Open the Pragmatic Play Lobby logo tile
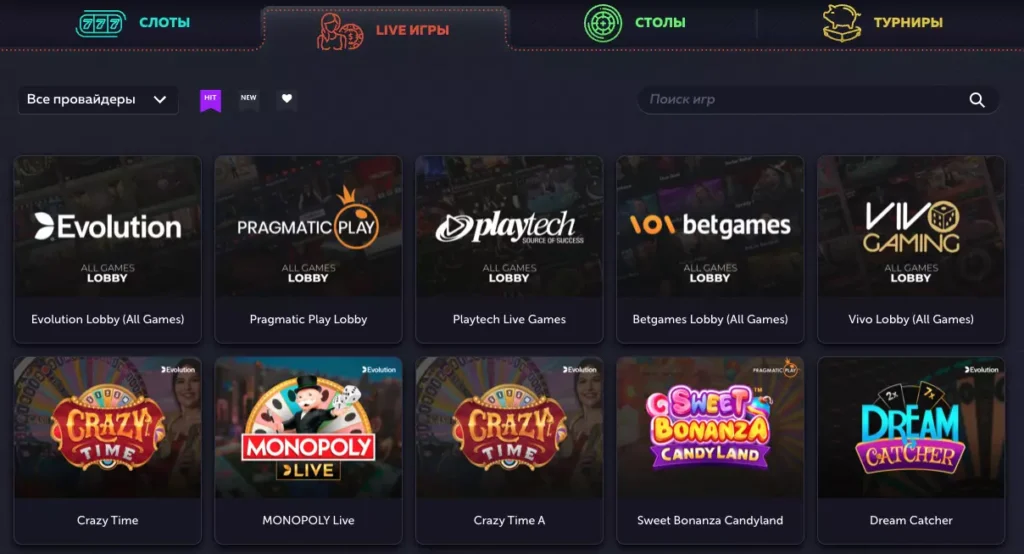 click(x=308, y=227)
